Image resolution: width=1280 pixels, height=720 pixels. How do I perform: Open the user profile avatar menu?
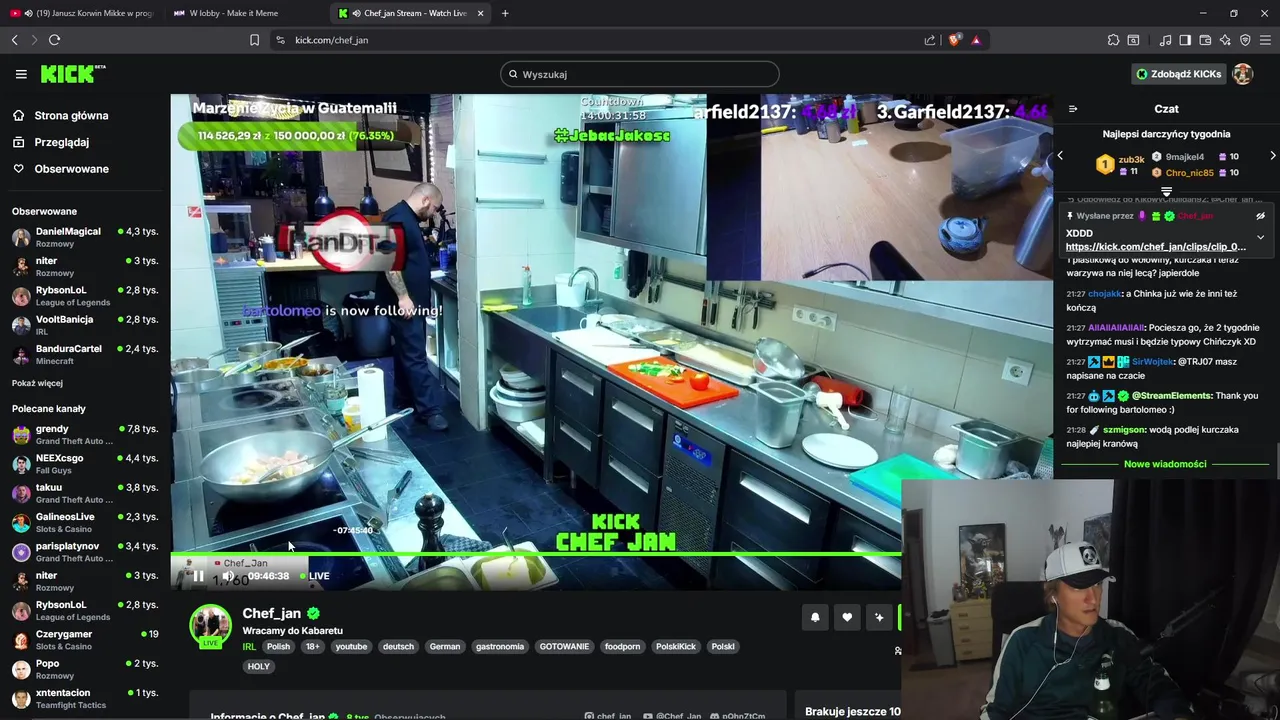point(1243,74)
